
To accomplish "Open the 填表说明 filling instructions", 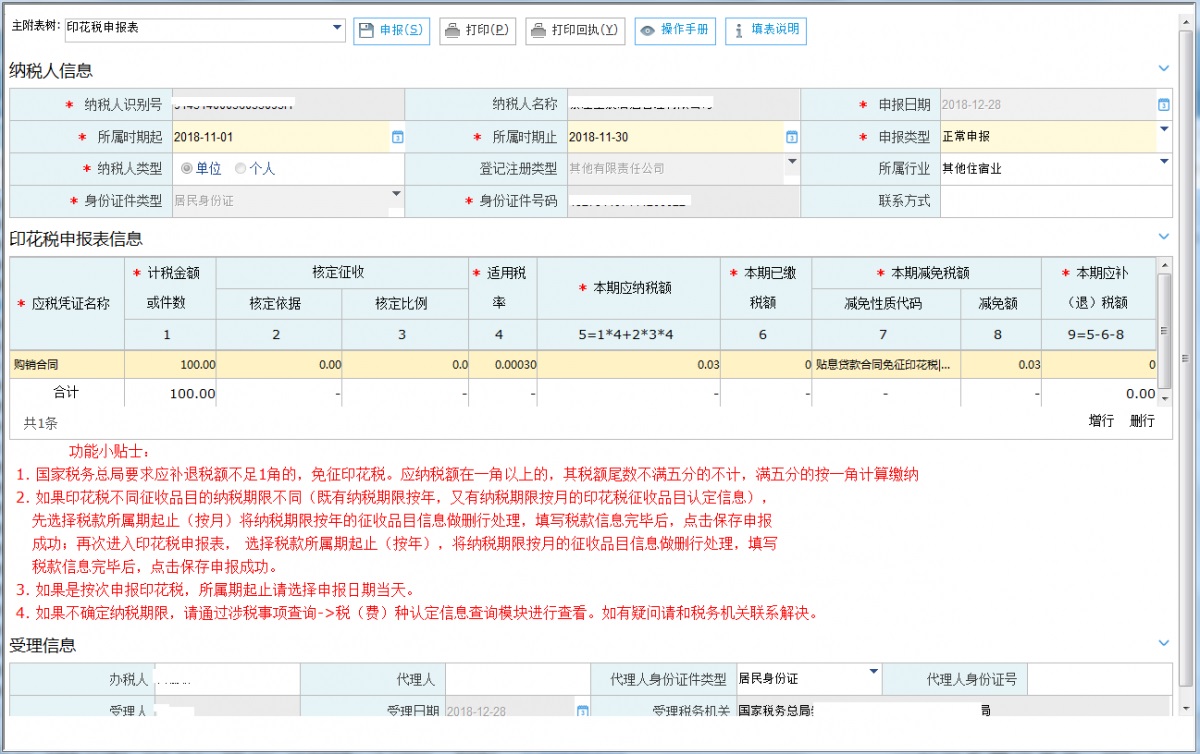I will [766, 30].
